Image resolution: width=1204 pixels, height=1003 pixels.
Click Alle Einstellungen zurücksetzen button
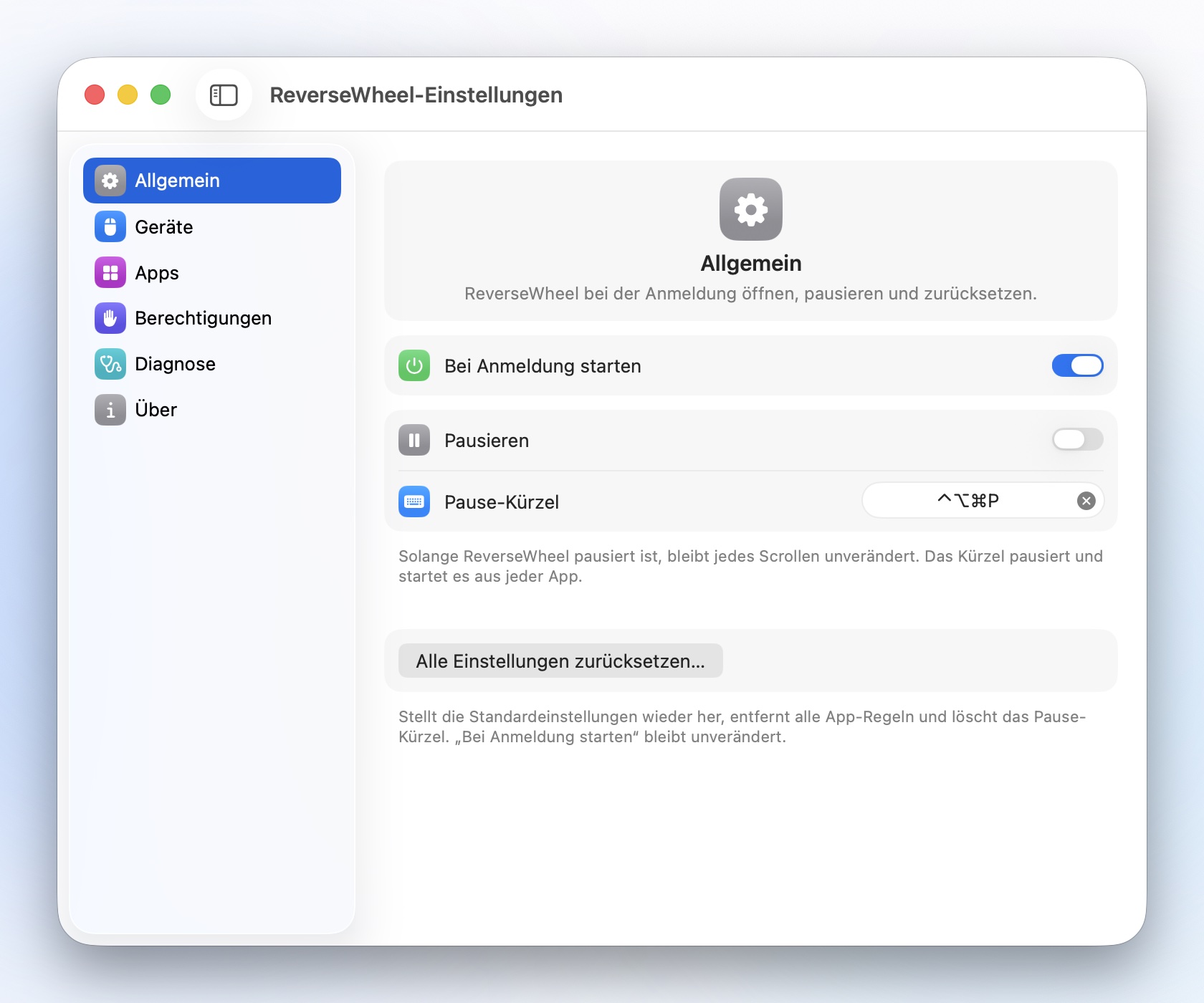tap(560, 661)
